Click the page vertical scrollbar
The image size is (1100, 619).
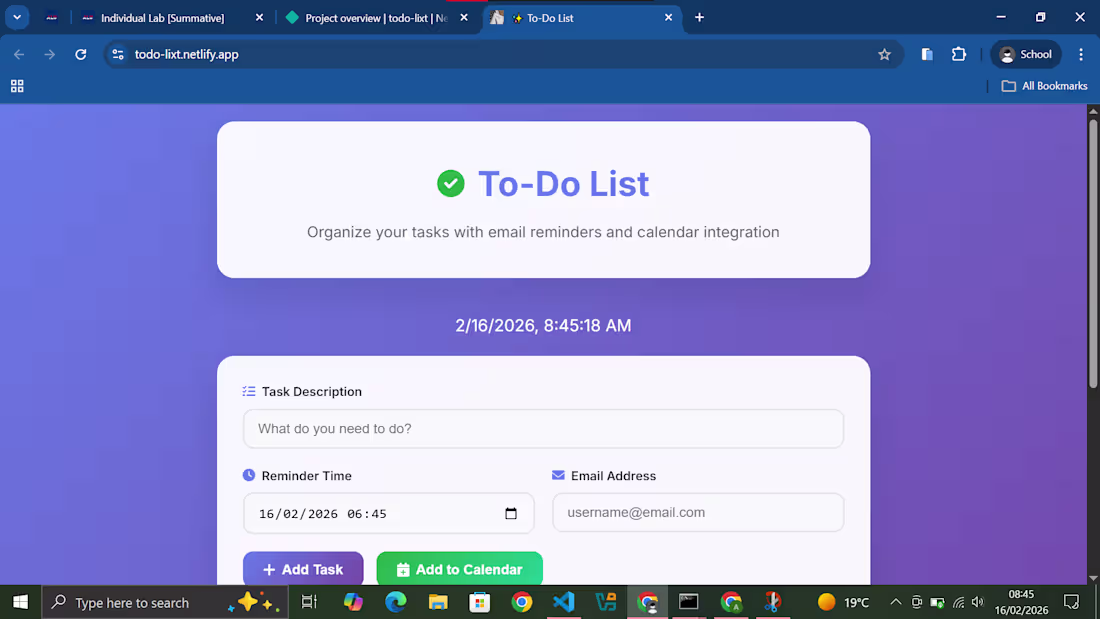pyautogui.click(x=1093, y=253)
